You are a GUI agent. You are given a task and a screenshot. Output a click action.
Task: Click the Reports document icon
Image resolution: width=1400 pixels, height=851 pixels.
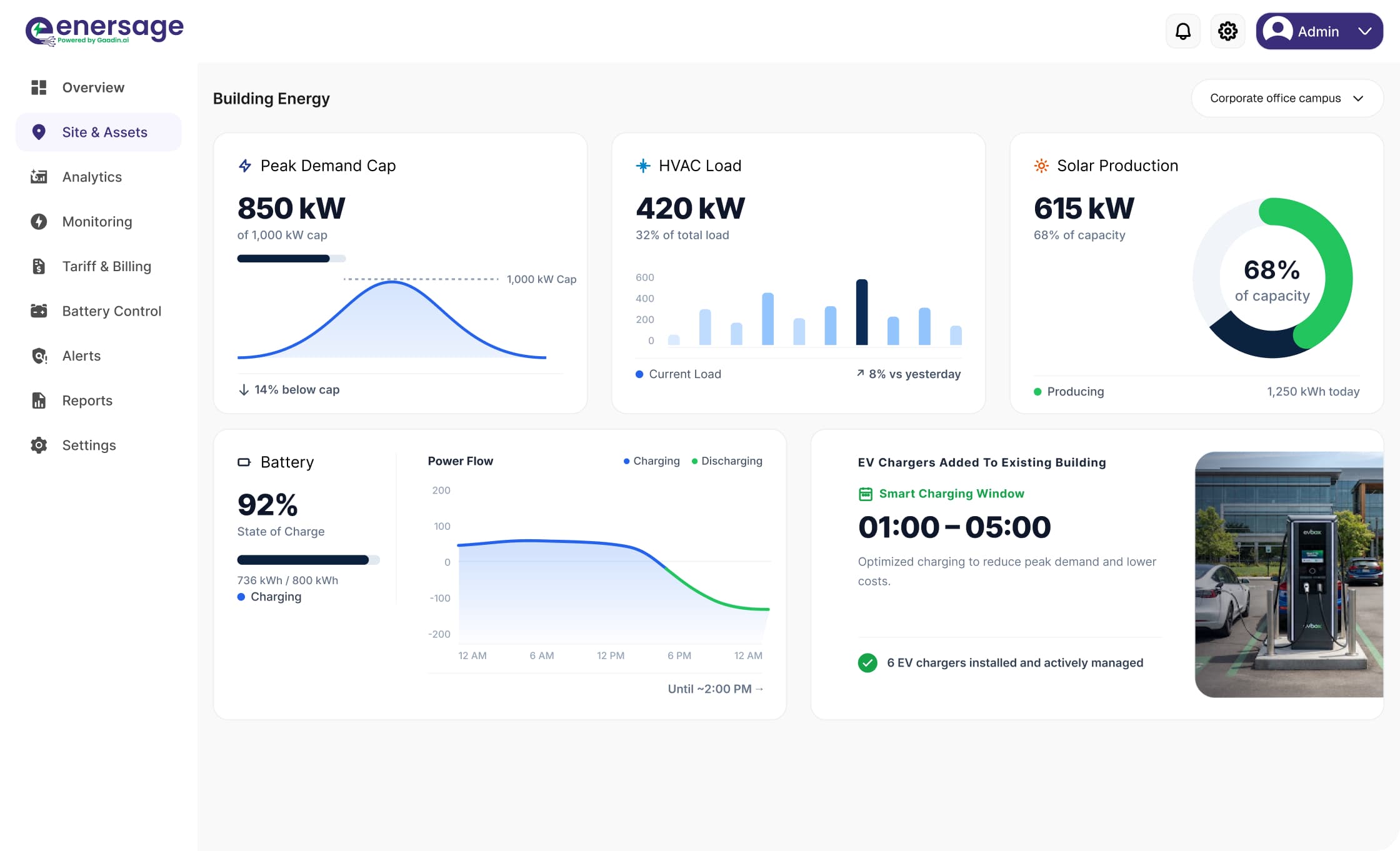click(x=39, y=401)
